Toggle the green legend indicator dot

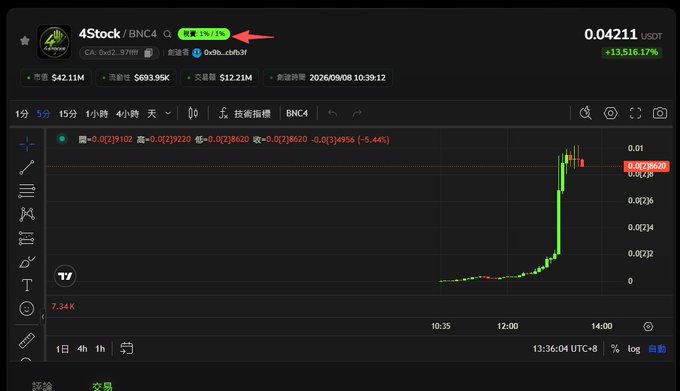click(62, 139)
